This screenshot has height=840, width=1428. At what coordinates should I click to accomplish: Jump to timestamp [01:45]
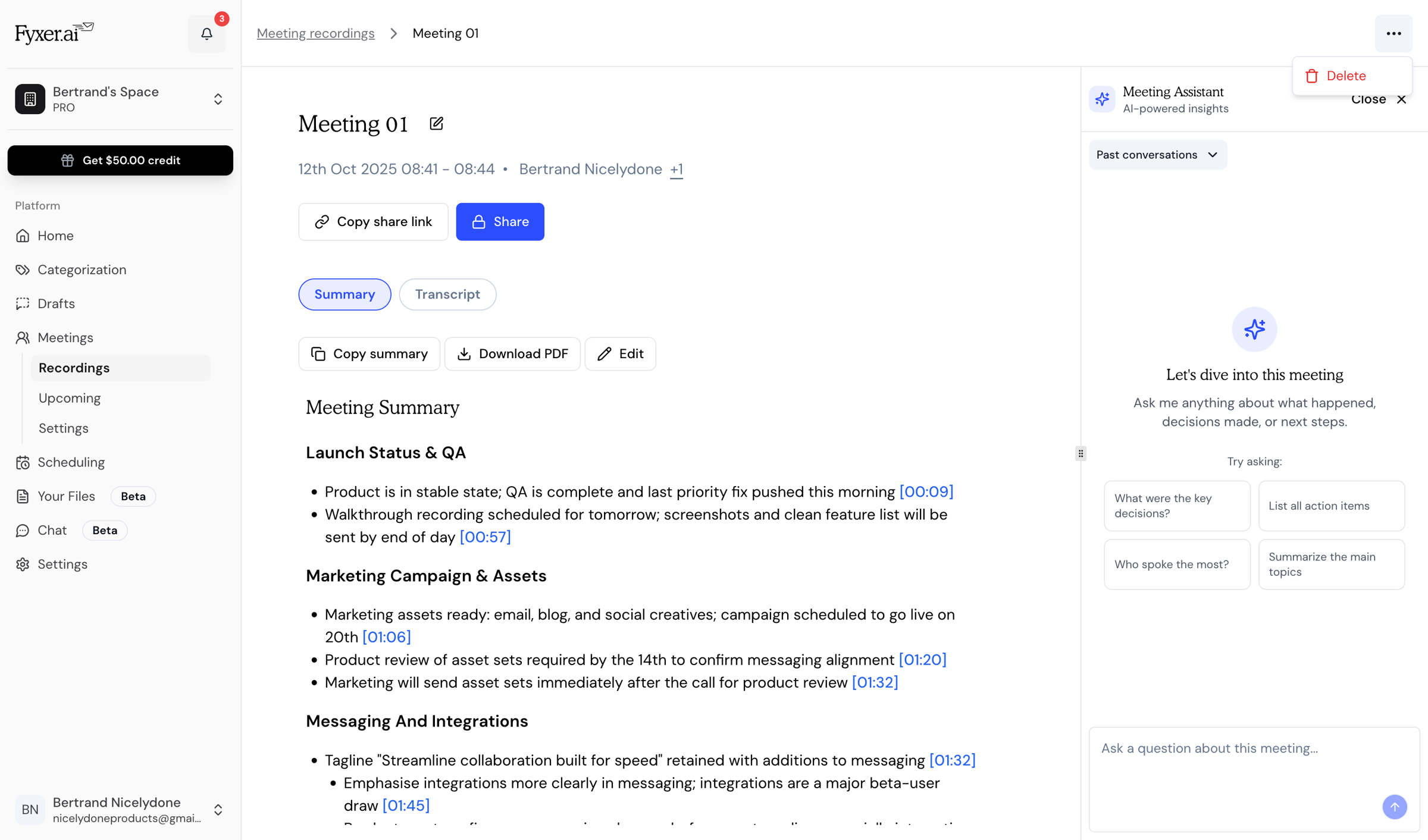coord(406,805)
